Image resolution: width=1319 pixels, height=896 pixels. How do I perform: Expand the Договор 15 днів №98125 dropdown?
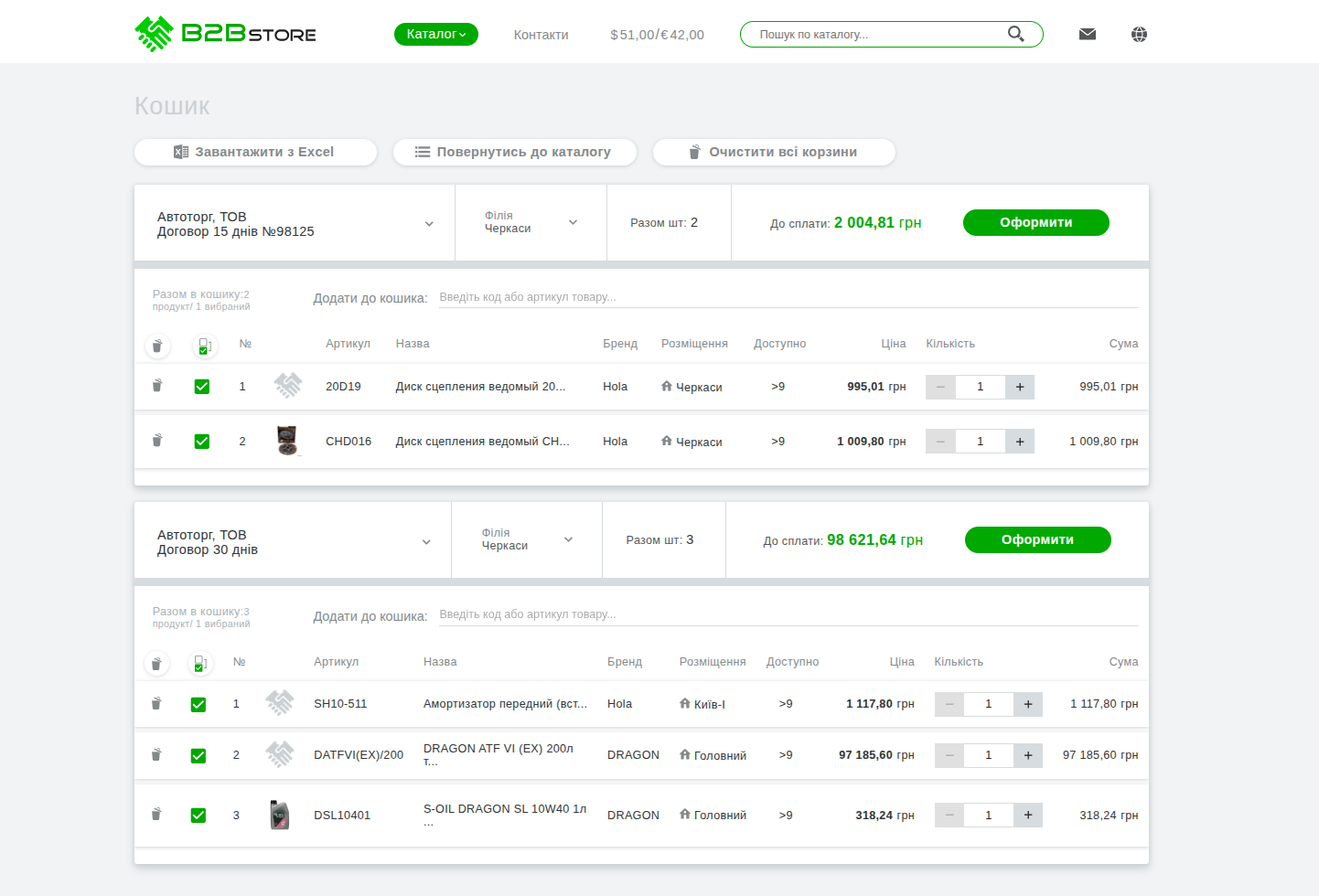click(x=429, y=224)
